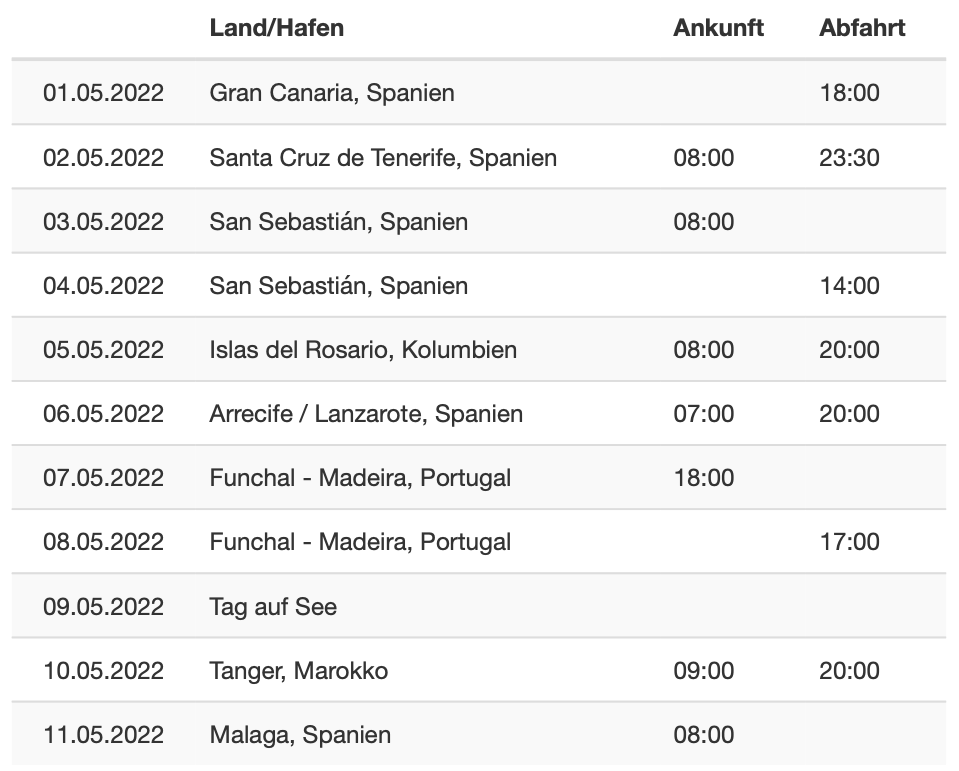959x771 pixels.
Task: Click the Land/Hafen column header
Action: click(276, 28)
